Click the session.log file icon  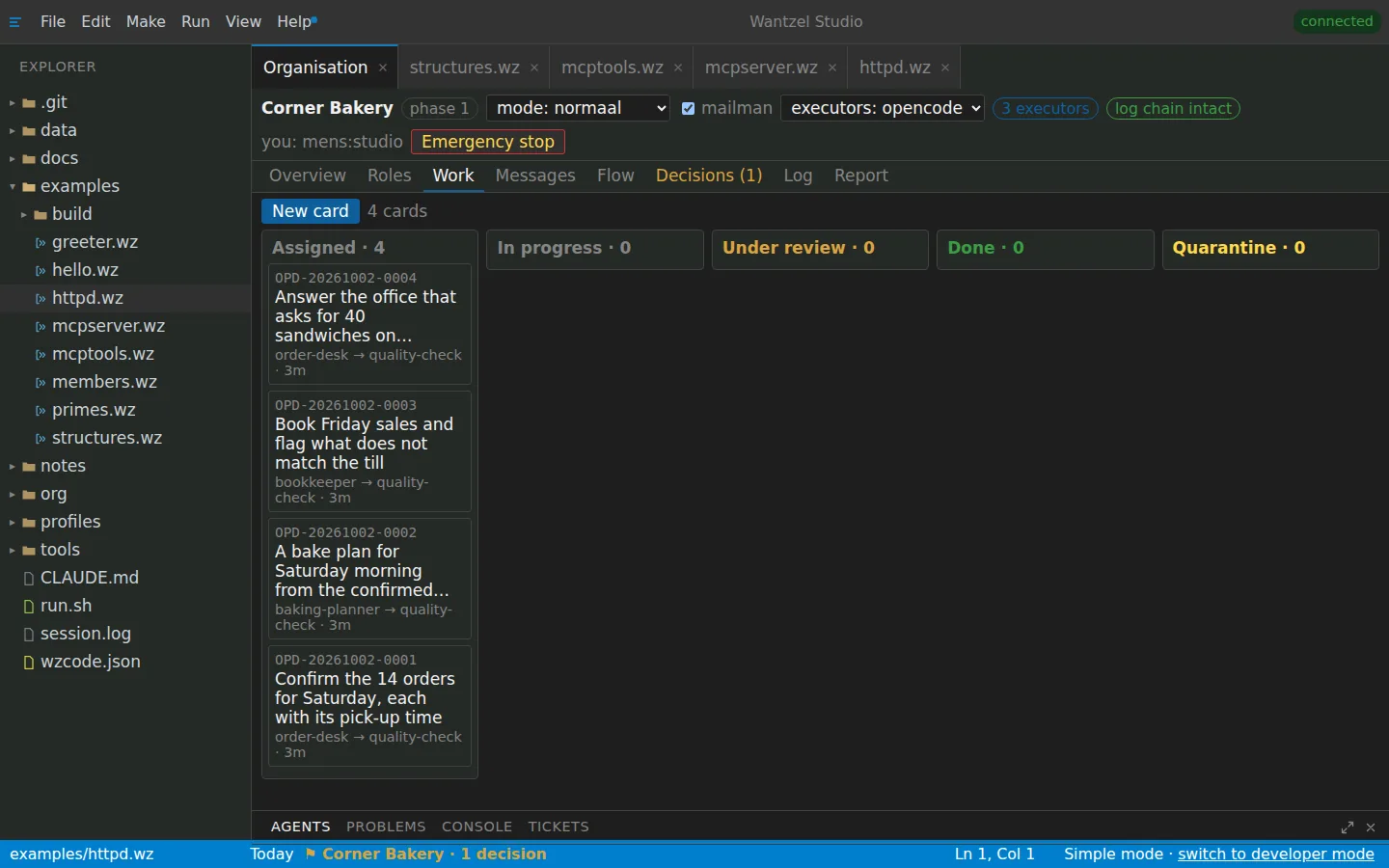click(x=29, y=635)
